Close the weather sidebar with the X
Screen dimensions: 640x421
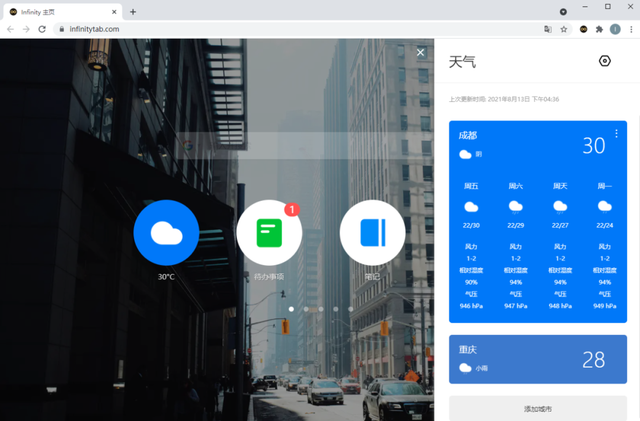click(420, 52)
